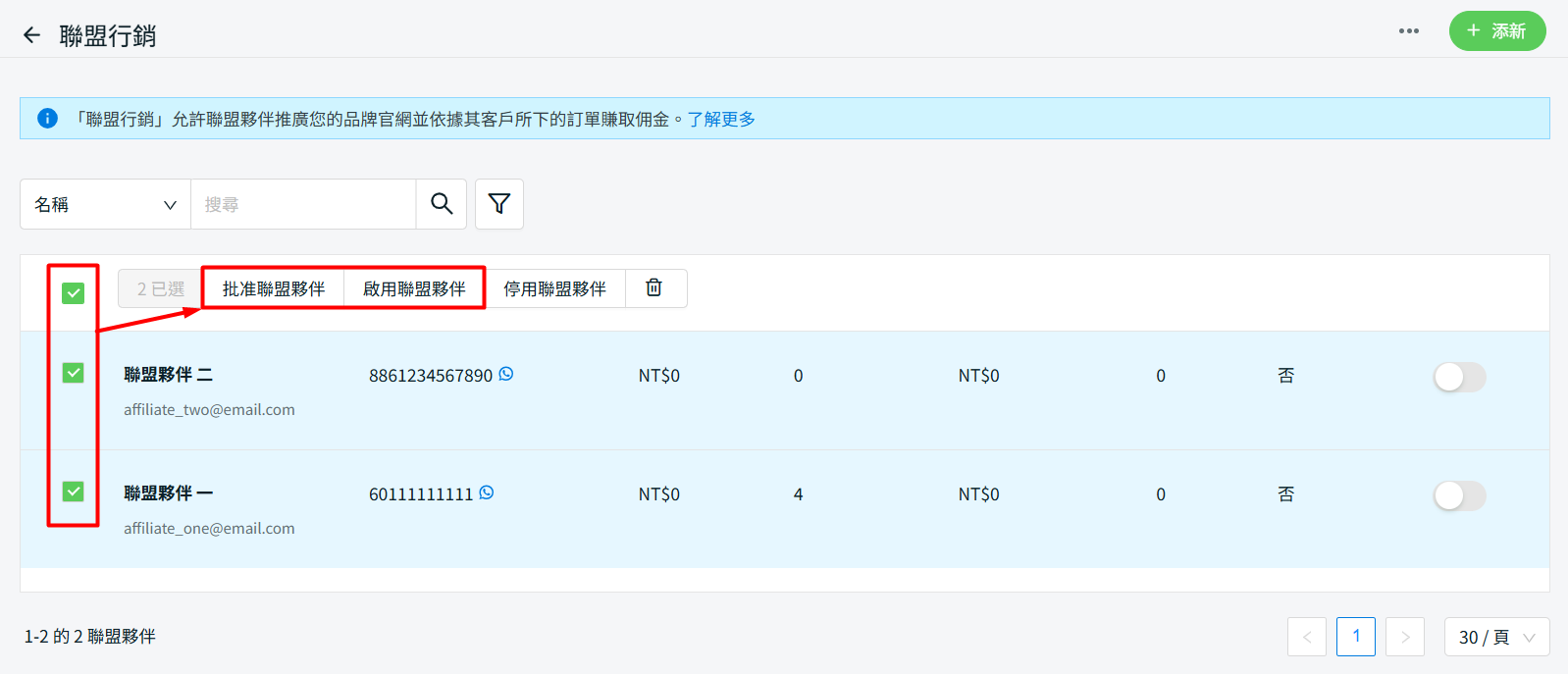Uncheck the select-all checkbox in header
The height and width of the screenshot is (674, 1568).
[x=74, y=292]
